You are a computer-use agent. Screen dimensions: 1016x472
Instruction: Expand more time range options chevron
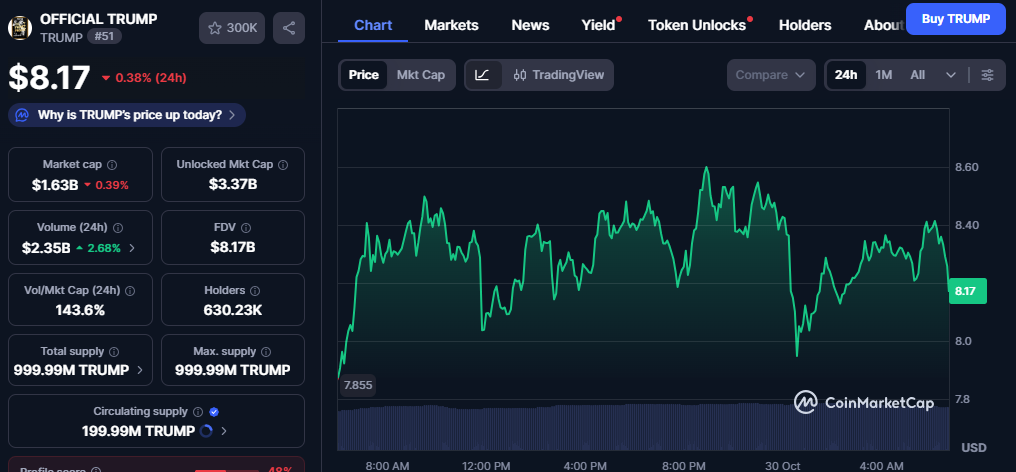951,75
